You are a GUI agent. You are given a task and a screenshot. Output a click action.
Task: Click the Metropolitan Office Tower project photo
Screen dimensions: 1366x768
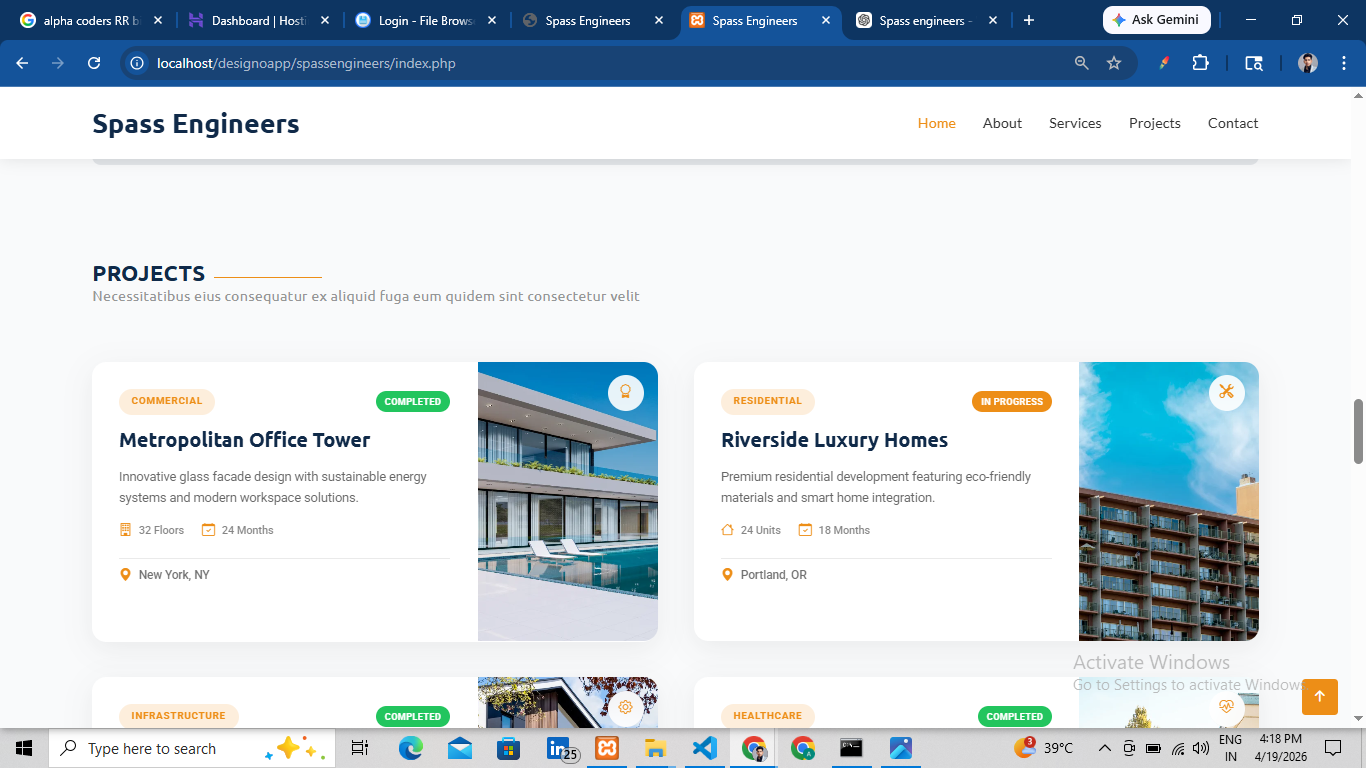(x=568, y=501)
